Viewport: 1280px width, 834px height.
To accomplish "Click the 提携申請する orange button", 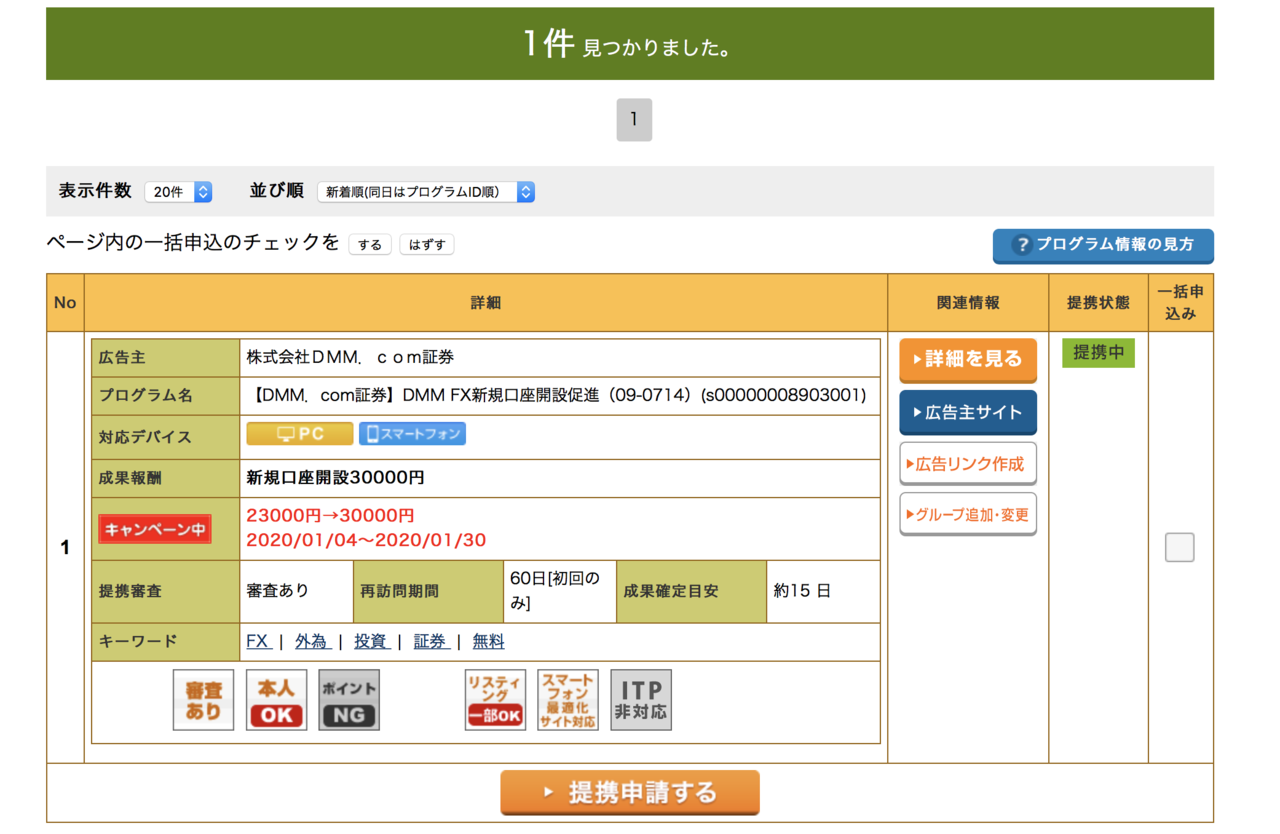I will point(630,793).
